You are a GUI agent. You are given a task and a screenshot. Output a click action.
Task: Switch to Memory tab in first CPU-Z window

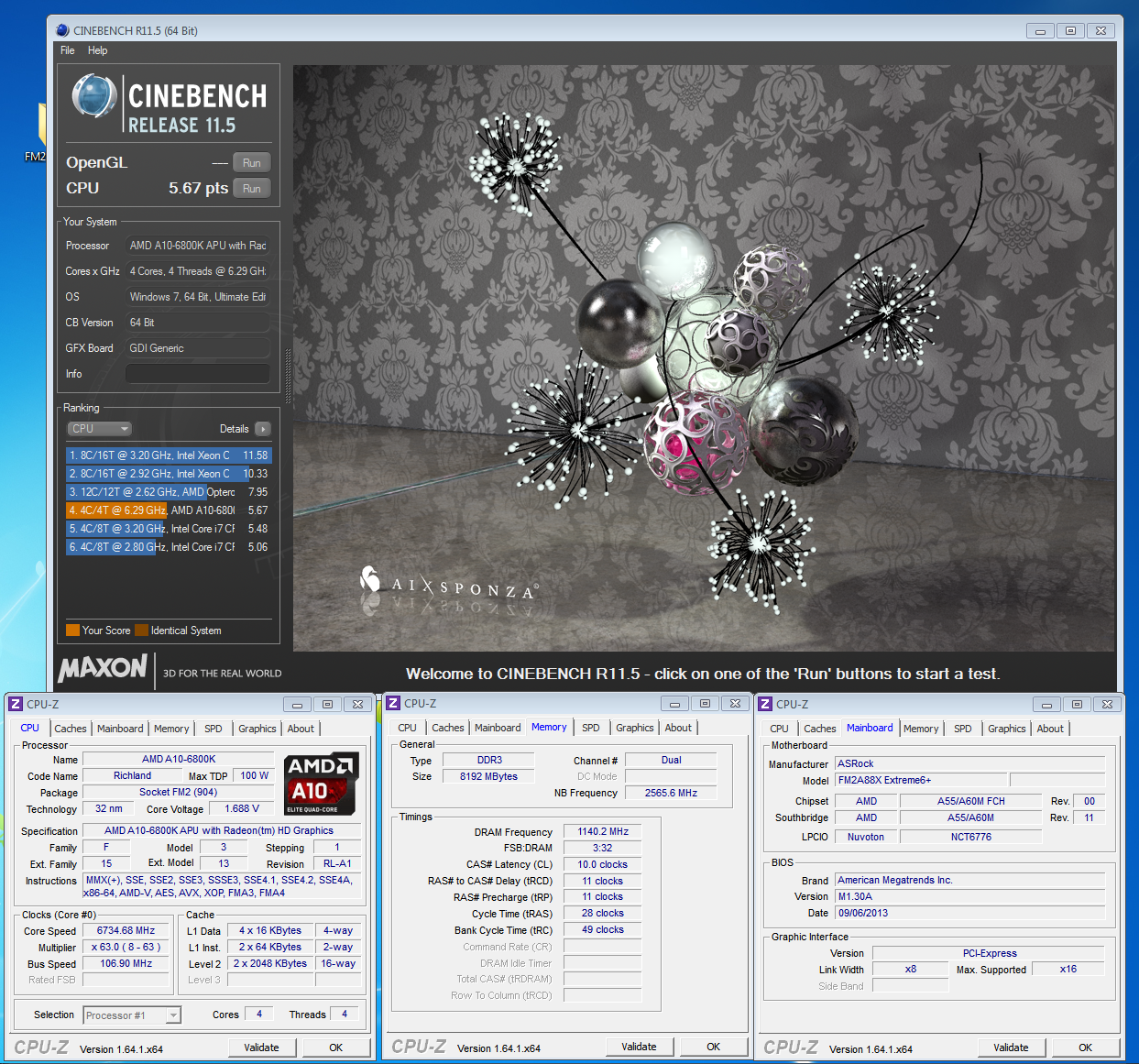click(171, 729)
